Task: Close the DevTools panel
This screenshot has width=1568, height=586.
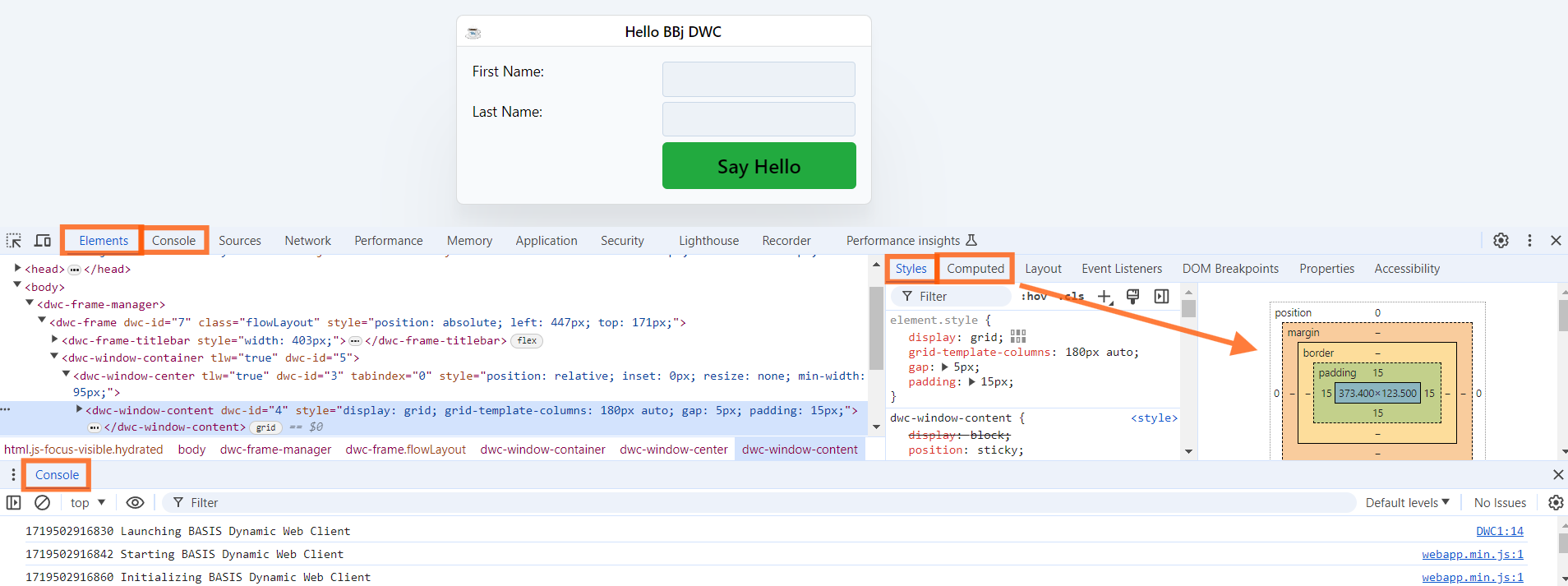Action: [x=1556, y=240]
